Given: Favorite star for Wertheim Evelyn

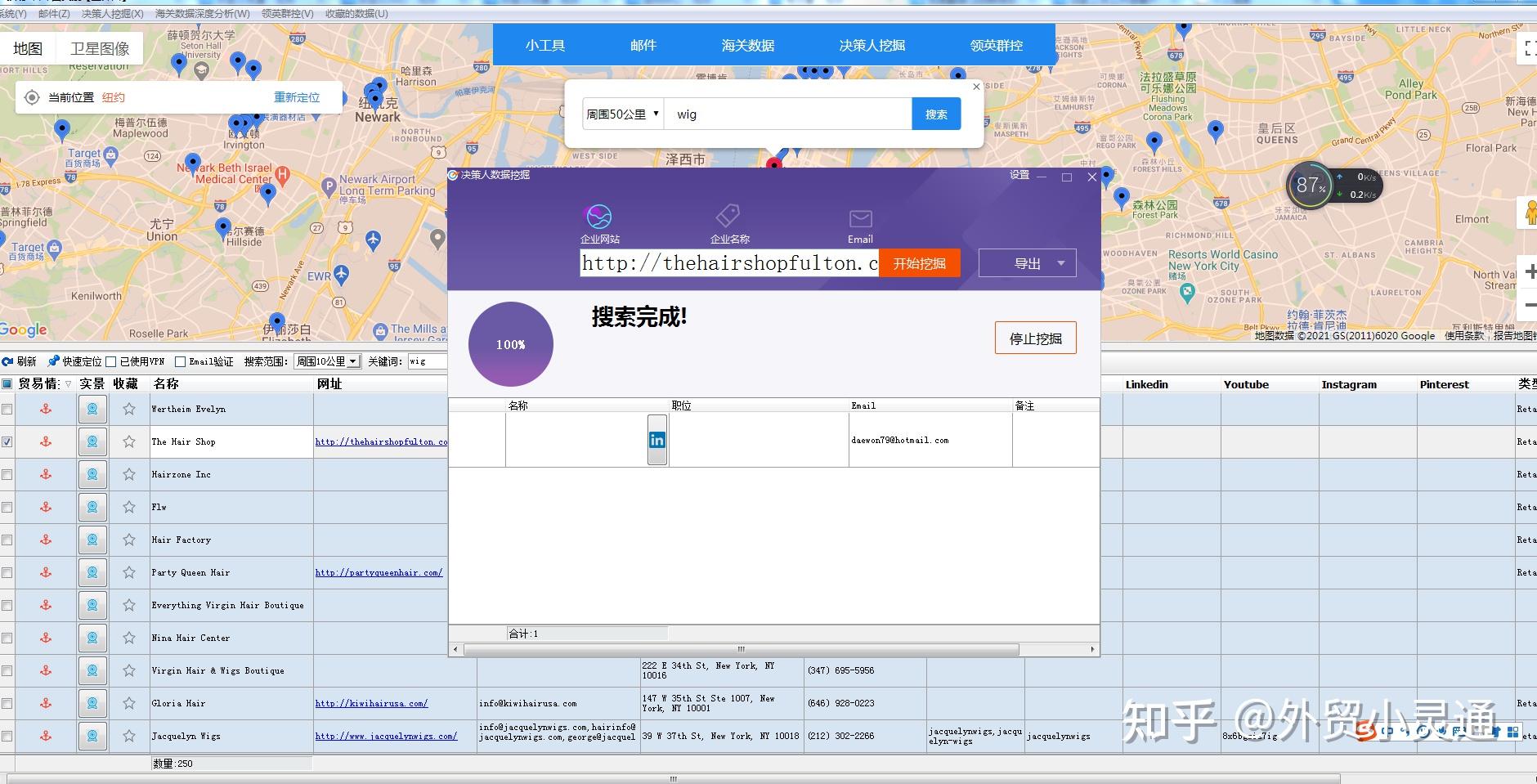Looking at the screenshot, I should (129, 409).
